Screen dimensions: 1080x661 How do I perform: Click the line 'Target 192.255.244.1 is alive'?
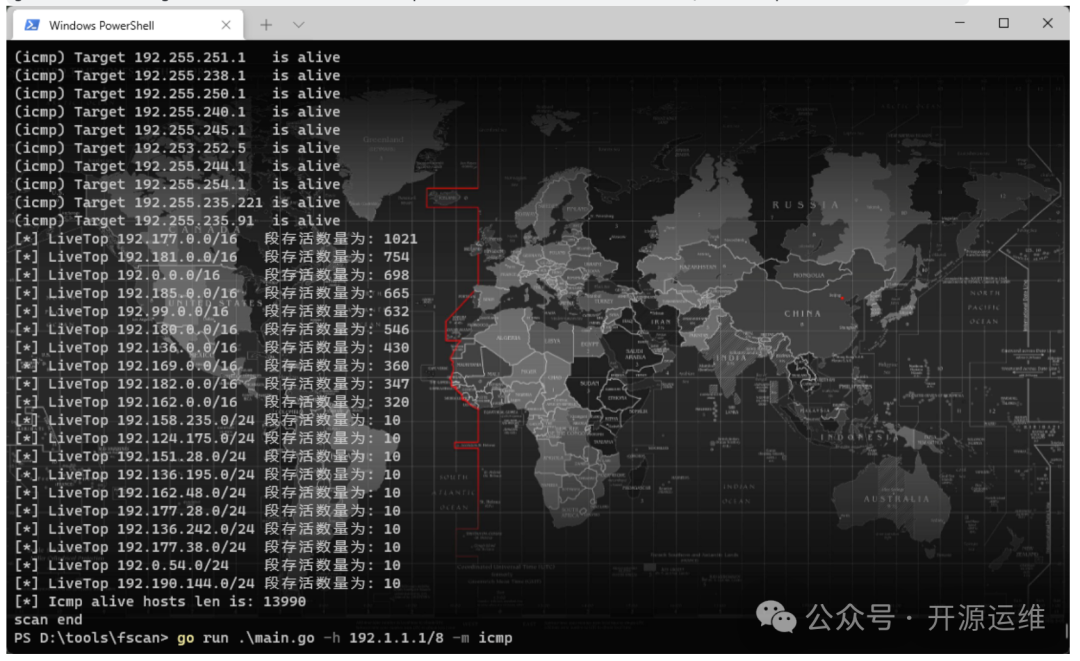coord(177,167)
